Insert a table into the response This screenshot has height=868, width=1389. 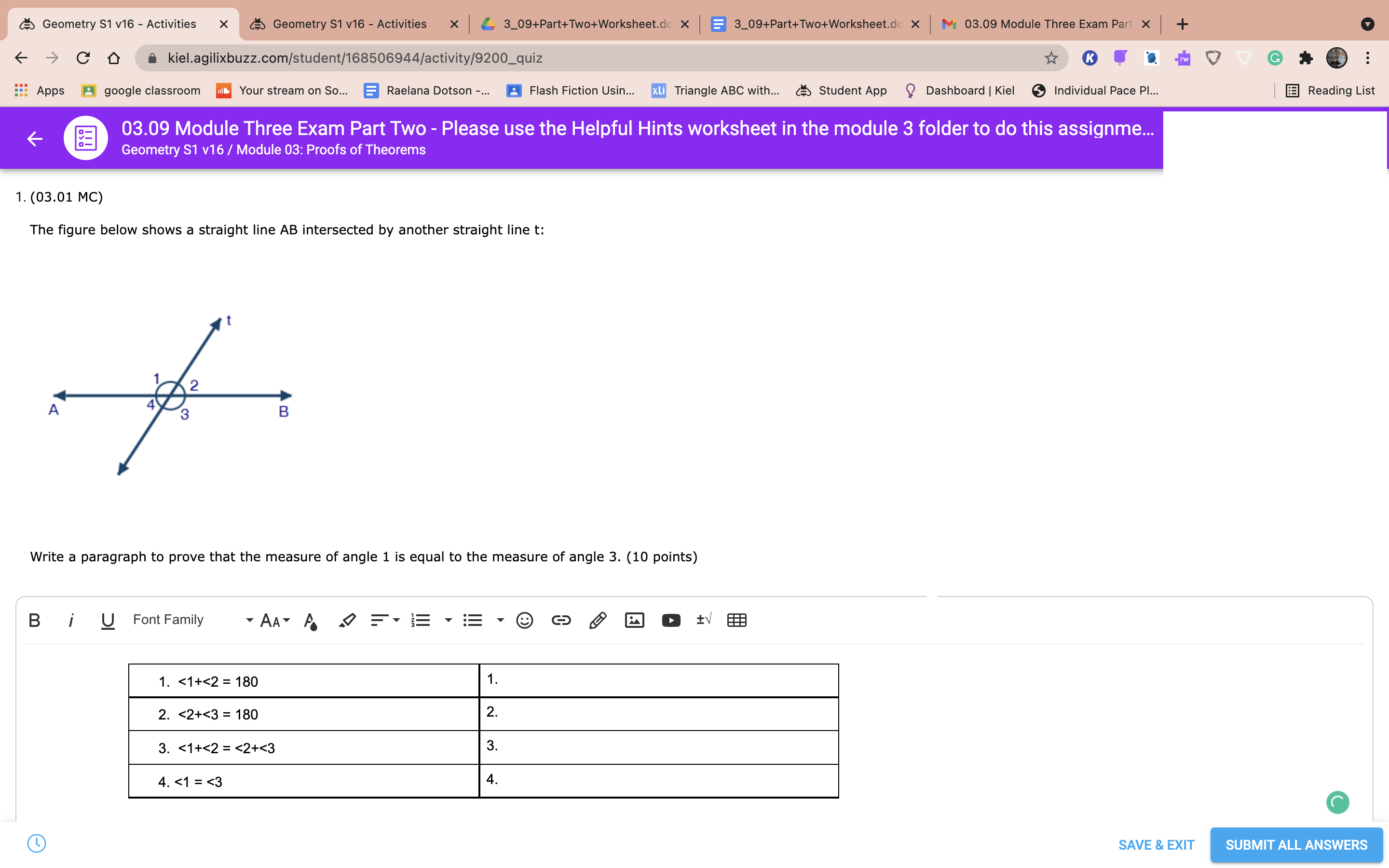[x=736, y=620]
